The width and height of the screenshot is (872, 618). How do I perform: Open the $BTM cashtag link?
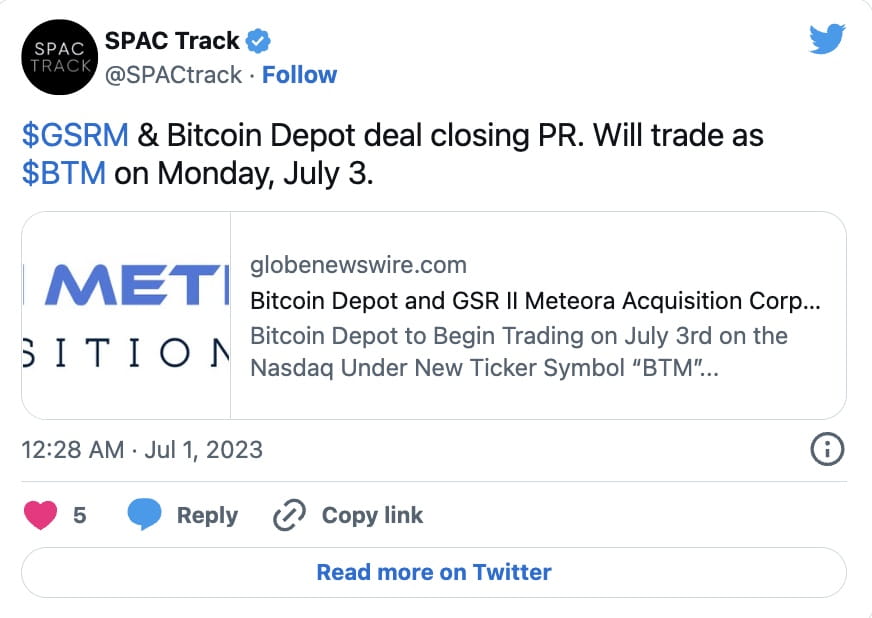pyautogui.click(x=64, y=173)
